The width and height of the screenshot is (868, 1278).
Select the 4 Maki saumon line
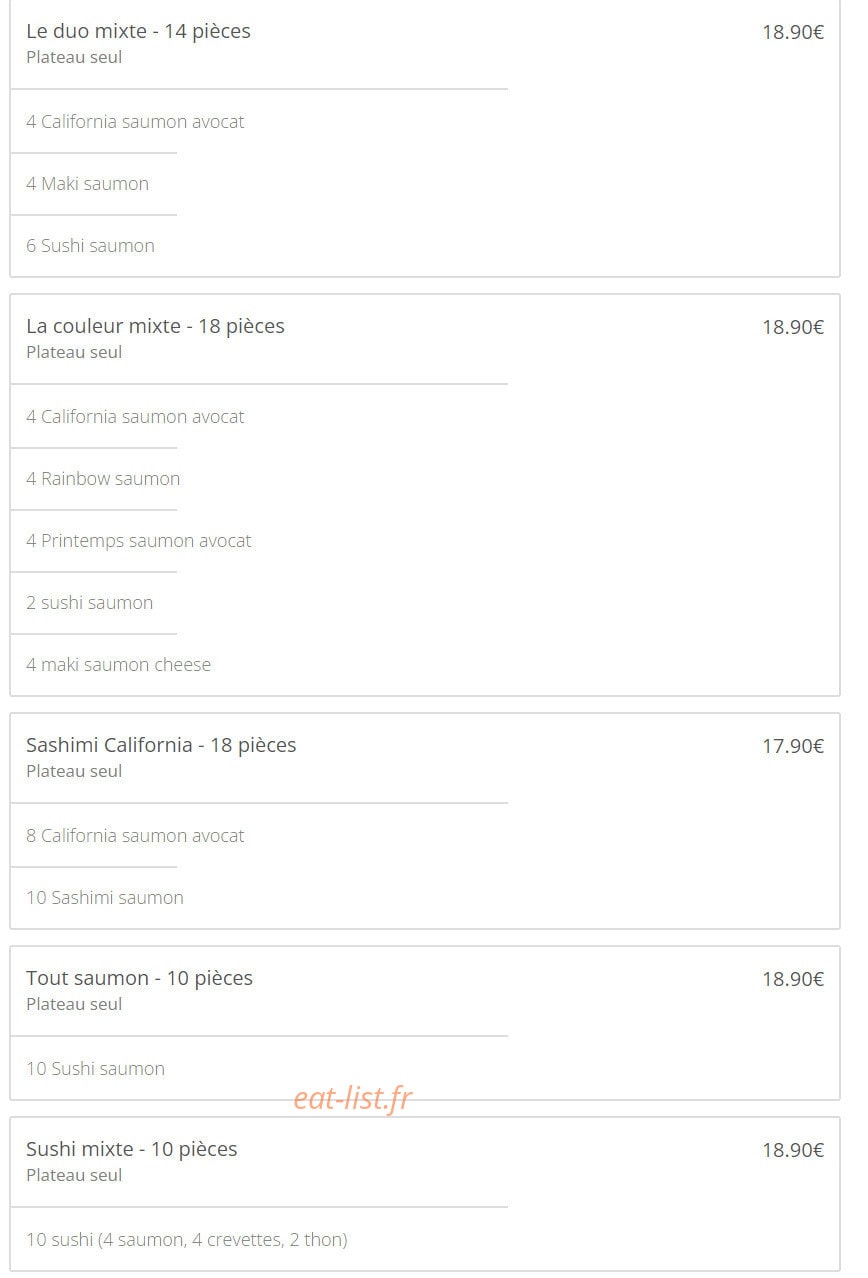[x=87, y=184]
